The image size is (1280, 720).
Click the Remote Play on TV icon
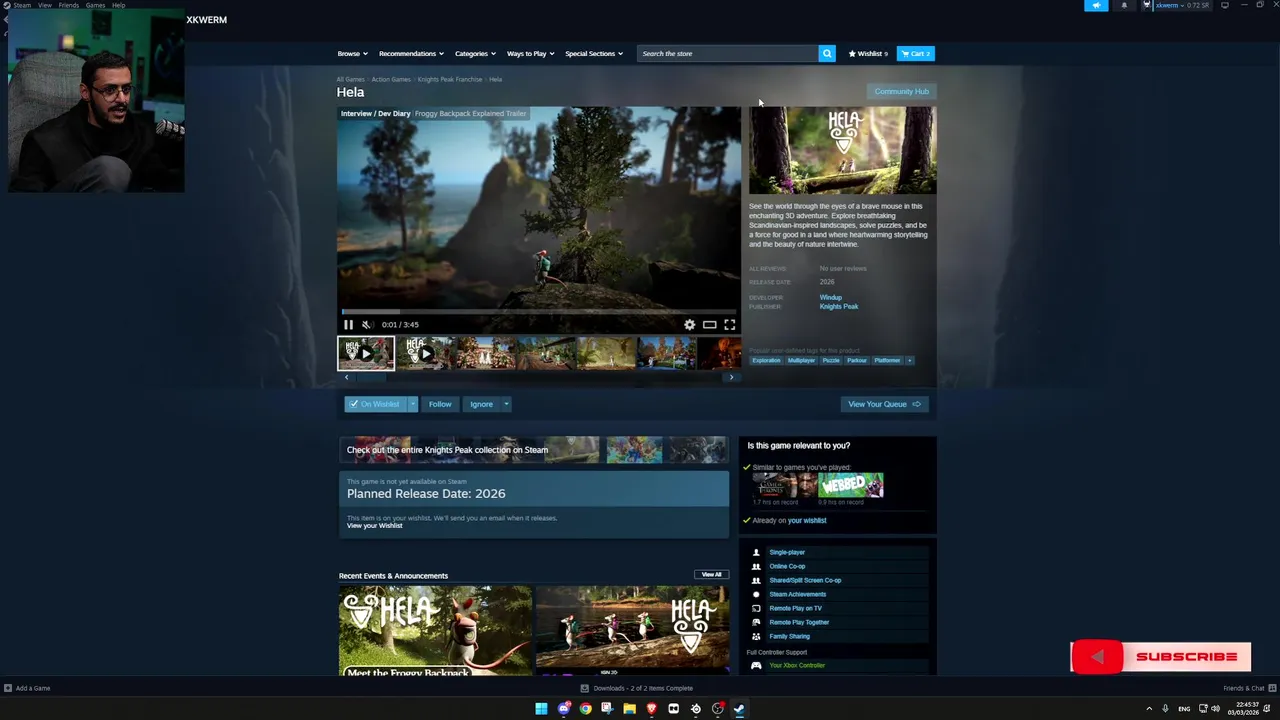click(756, 608)
